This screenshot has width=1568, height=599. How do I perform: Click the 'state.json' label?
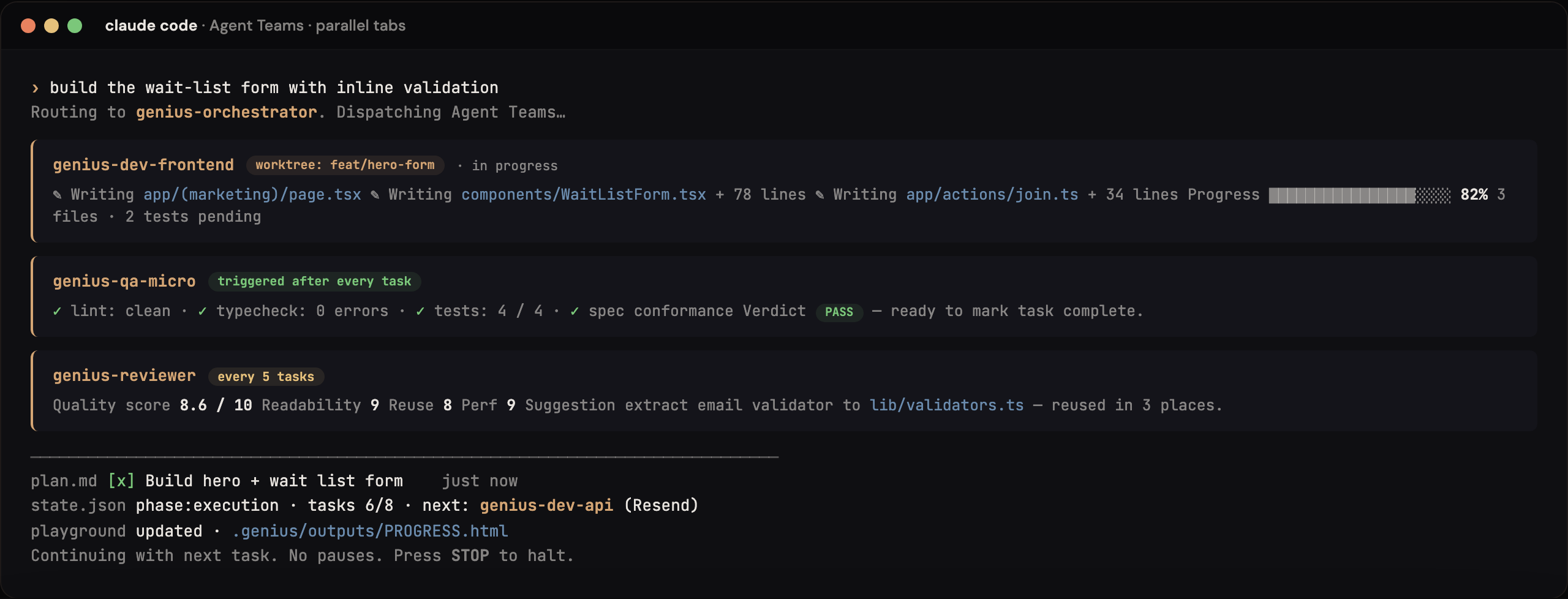pos(78,506)
